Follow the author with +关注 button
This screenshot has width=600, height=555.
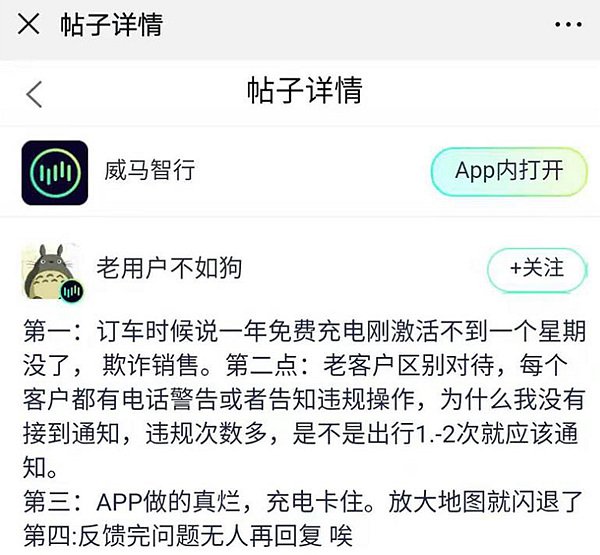(537, 268)
